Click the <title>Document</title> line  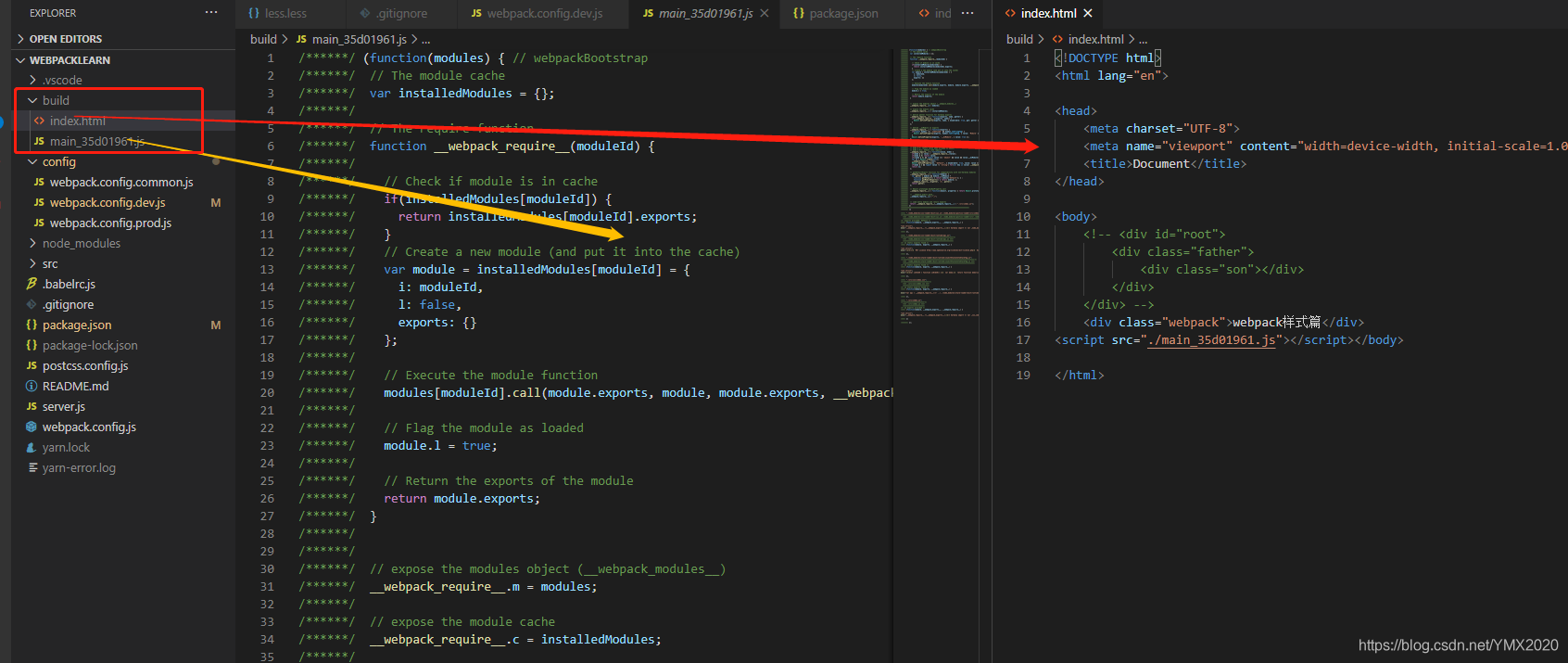[x=1165, y=164]
